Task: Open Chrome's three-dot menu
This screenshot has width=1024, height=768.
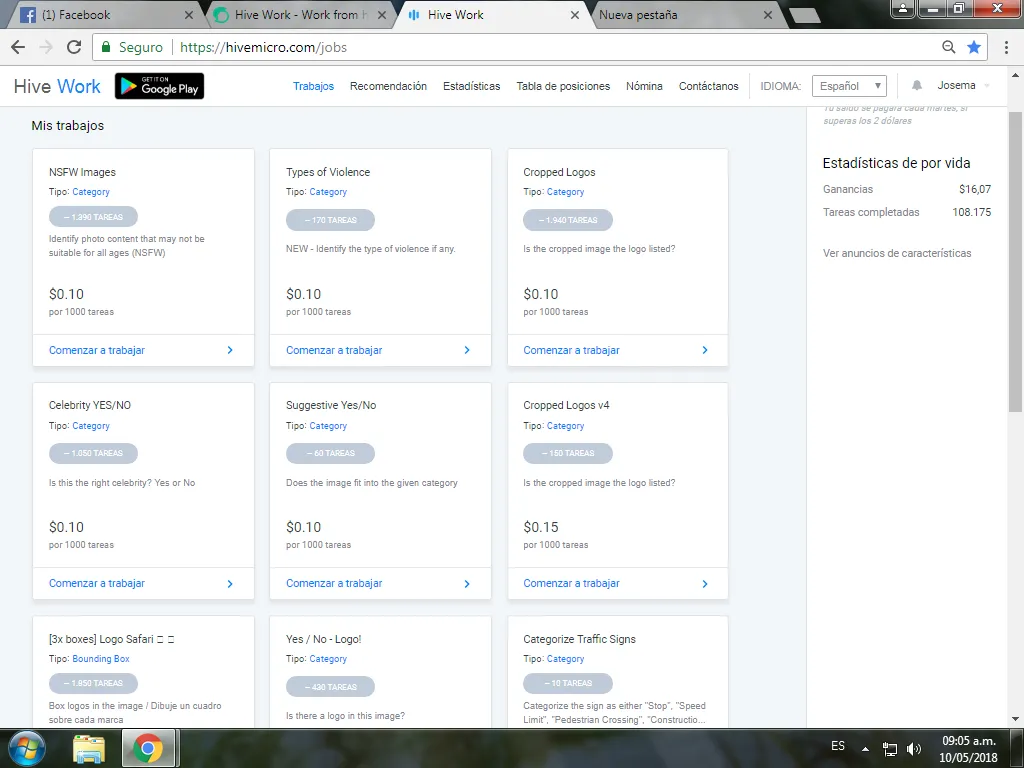Action: [x=1006, y=47]
